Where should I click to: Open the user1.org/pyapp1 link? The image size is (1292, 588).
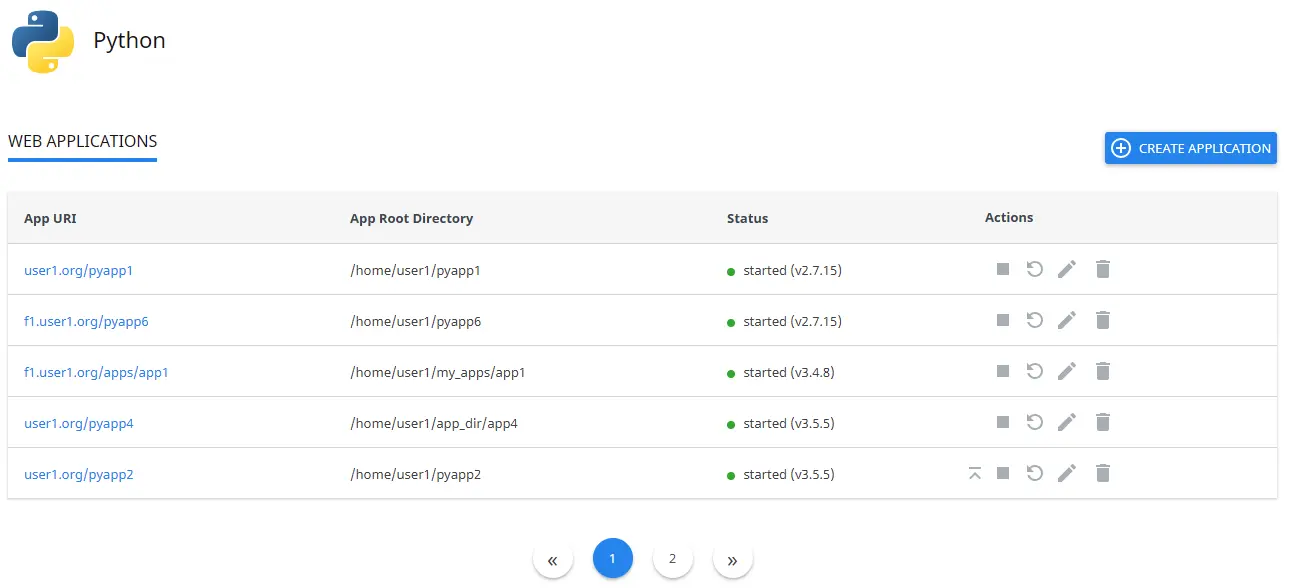(79, 270)
